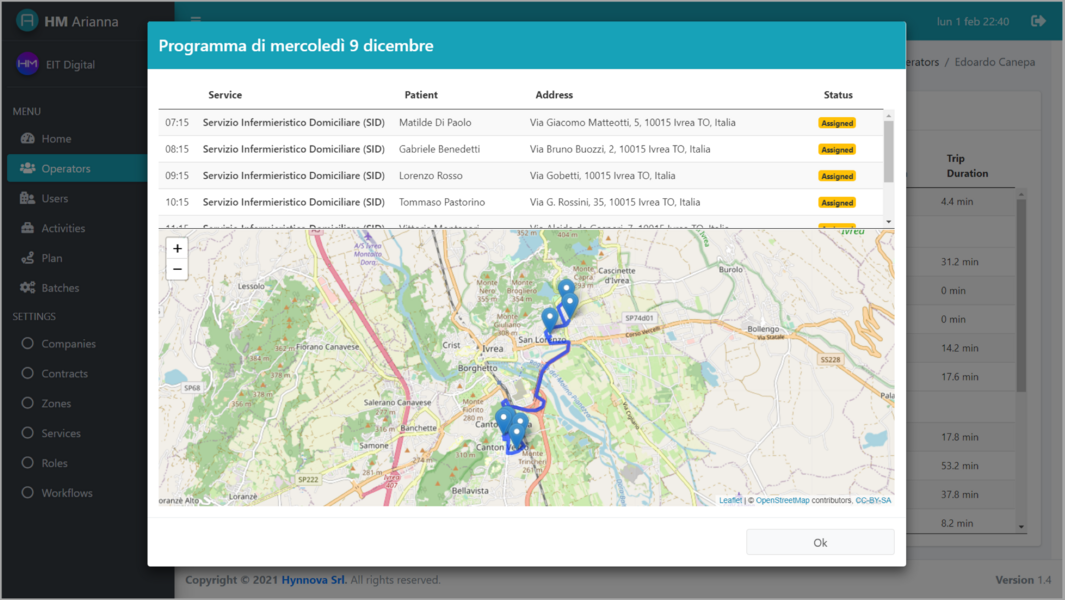Click the Plan icon in sidebar
This screenshot has width=1065, height=600.
[28, 258]
